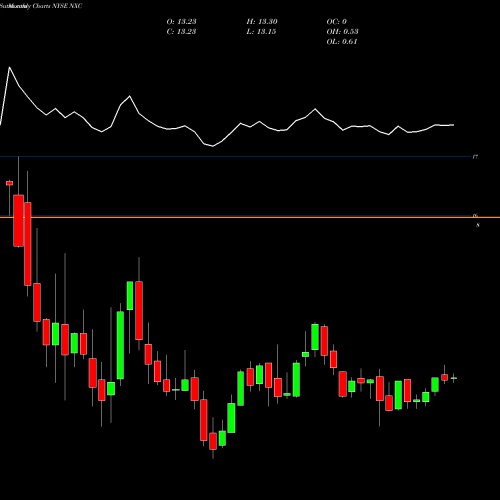Click the close value "C: 13.23"

click(x=181, y=32)
